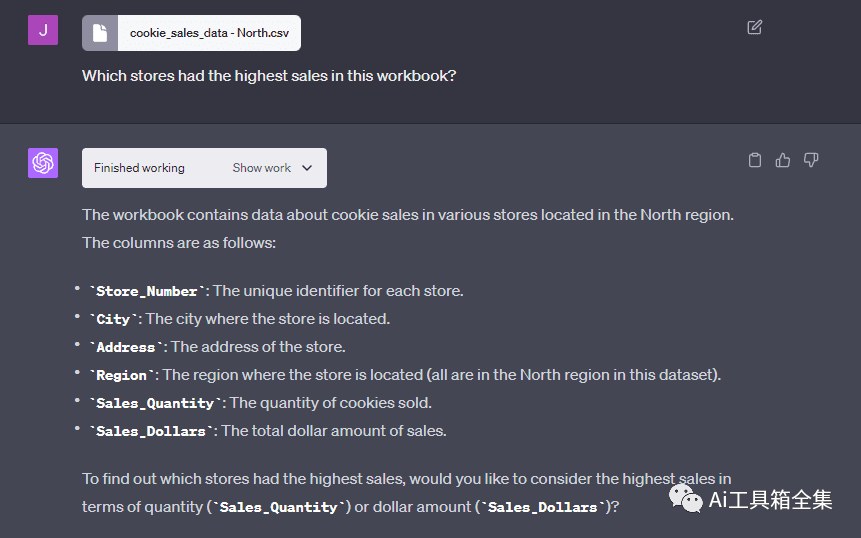Screen dimensions: 861x538
Task: Click the "Finished working" status text
Action: tap(139, 168)
